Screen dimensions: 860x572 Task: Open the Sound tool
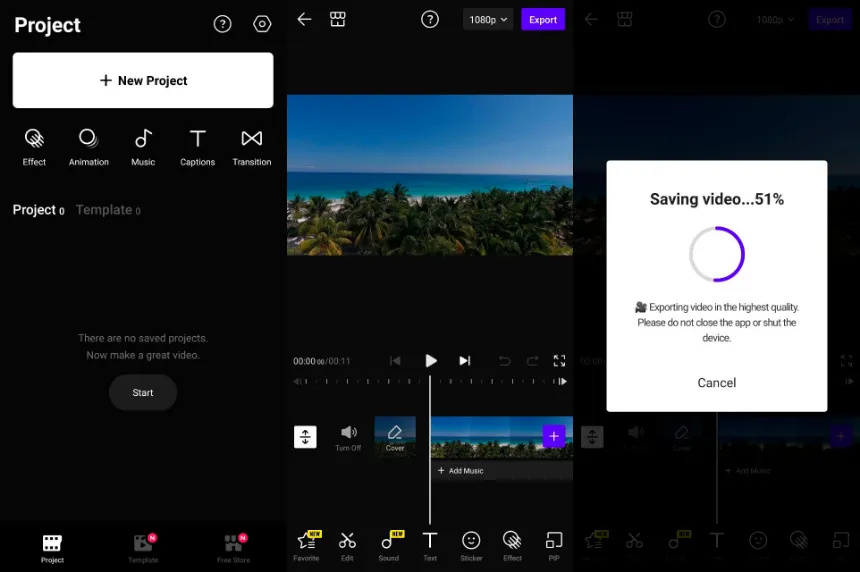click(389, 546)
